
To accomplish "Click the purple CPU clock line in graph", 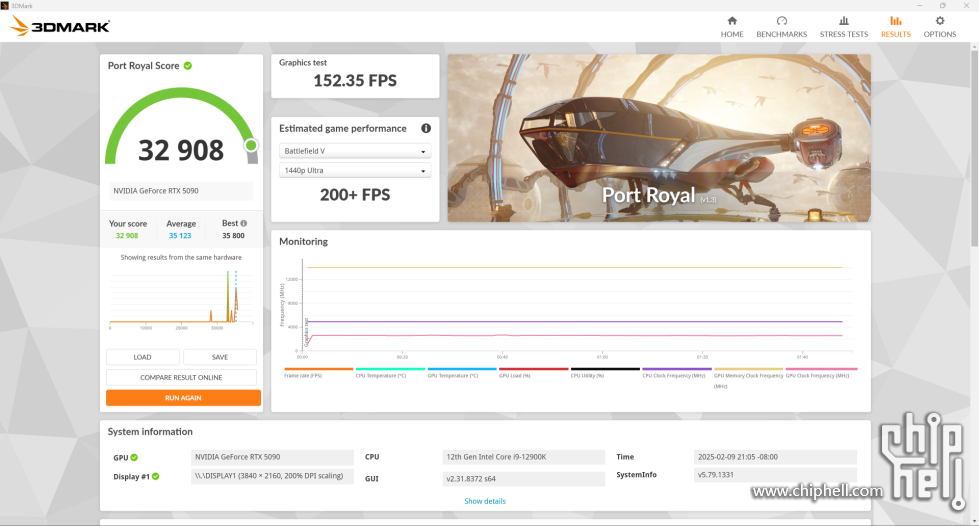I will pos(574,321).
